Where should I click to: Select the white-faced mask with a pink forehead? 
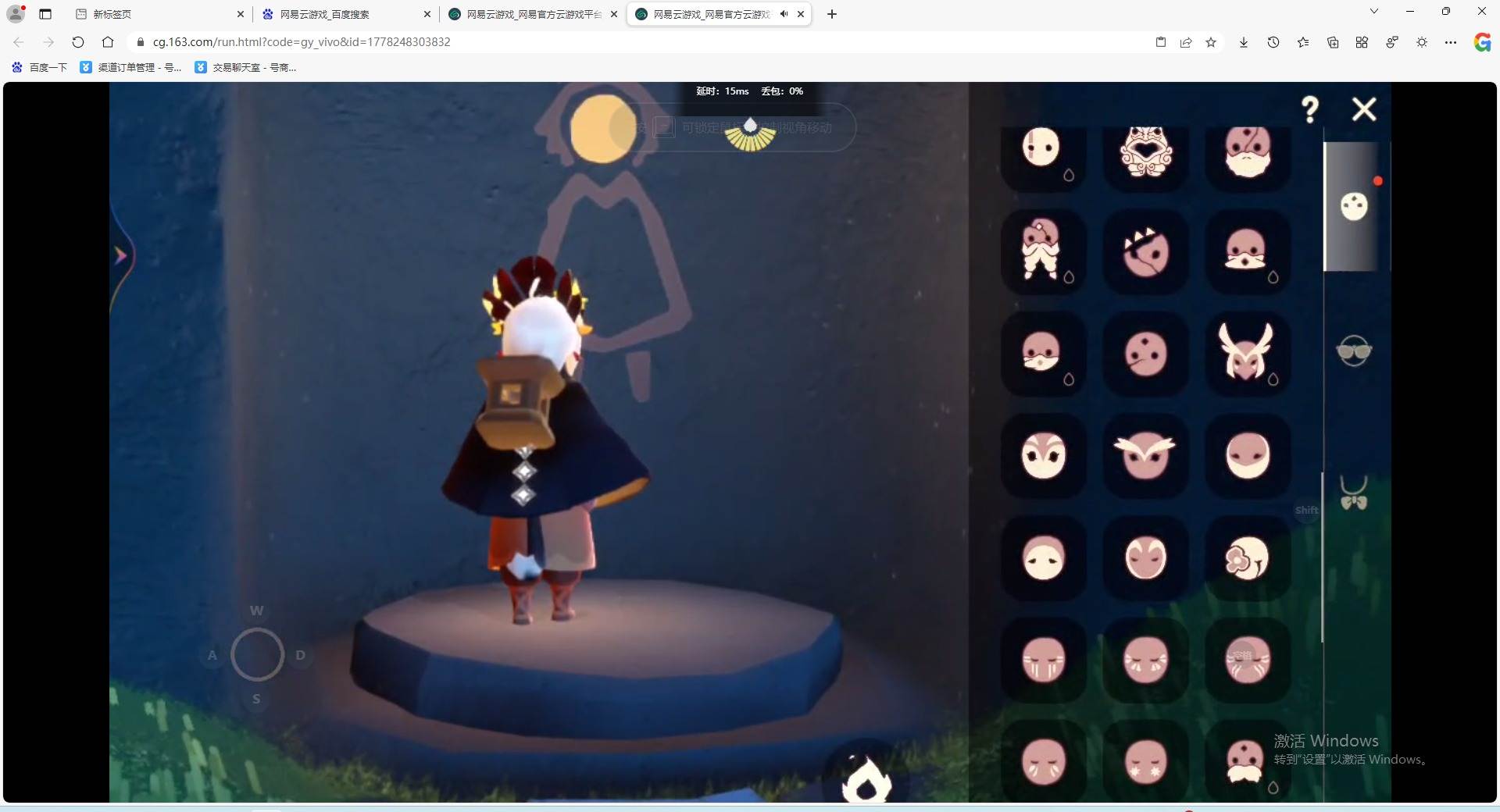[1042, 557]
